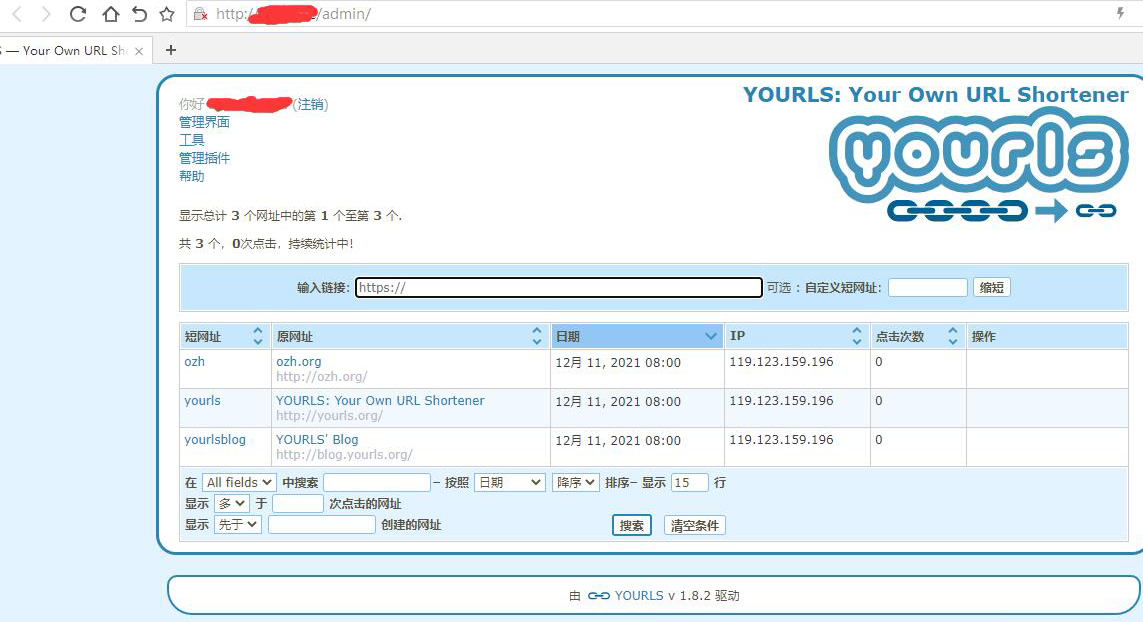Open the 管理插件 menu link

[x=204, y=158]
